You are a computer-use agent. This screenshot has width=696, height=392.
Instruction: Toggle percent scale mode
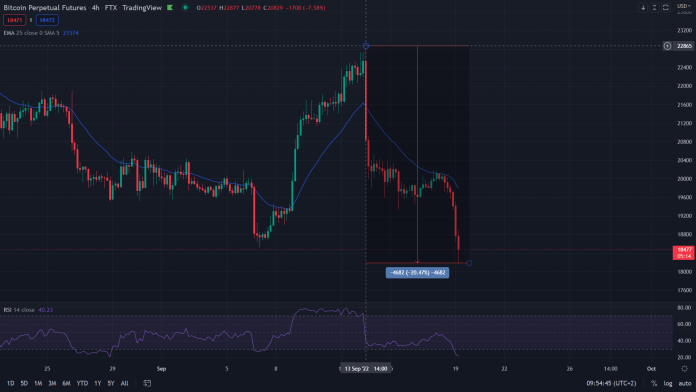tap(654, 383)
